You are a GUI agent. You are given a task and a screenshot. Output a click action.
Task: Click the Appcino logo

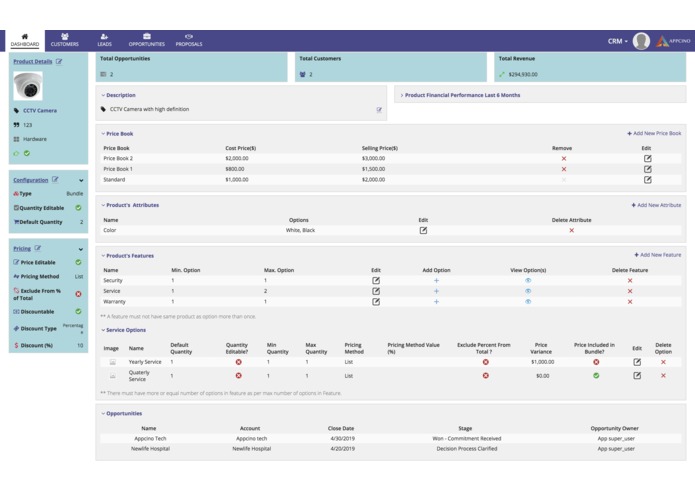click(x=673, y=41)
